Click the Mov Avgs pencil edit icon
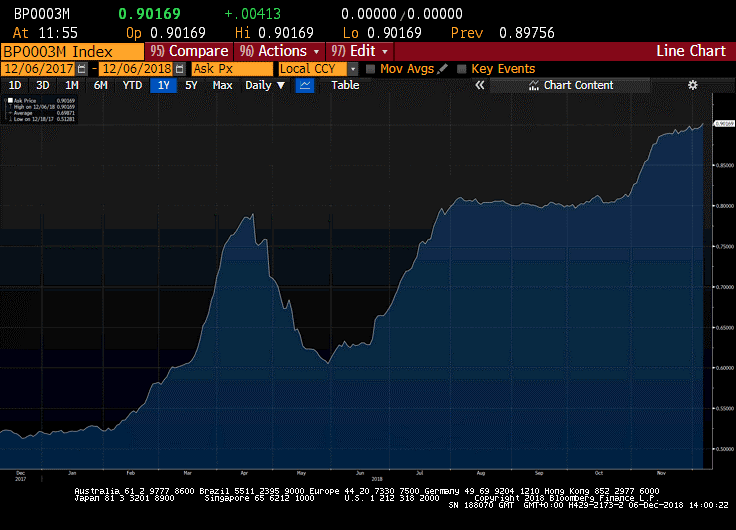Screen dimensions: 736x530 point(442,69)
